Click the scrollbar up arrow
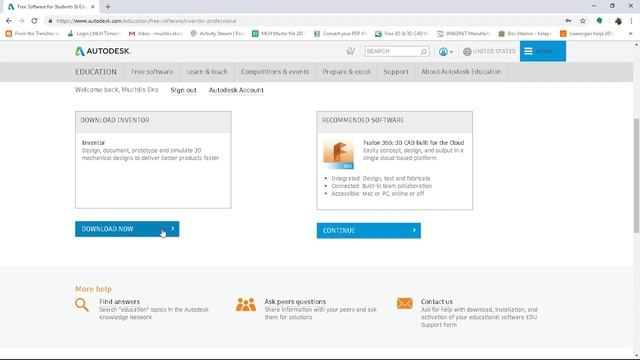The width and height of the screenshot is (640, 360). tap(636, 44)
